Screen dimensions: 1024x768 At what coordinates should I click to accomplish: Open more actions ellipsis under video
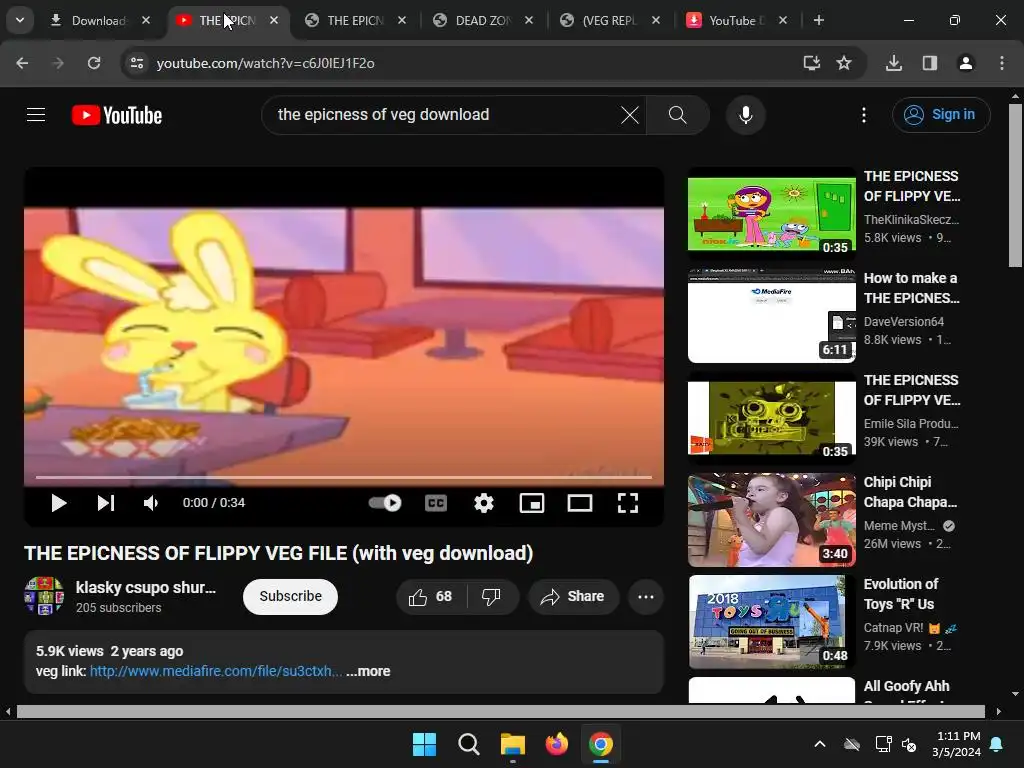point(646,597)
